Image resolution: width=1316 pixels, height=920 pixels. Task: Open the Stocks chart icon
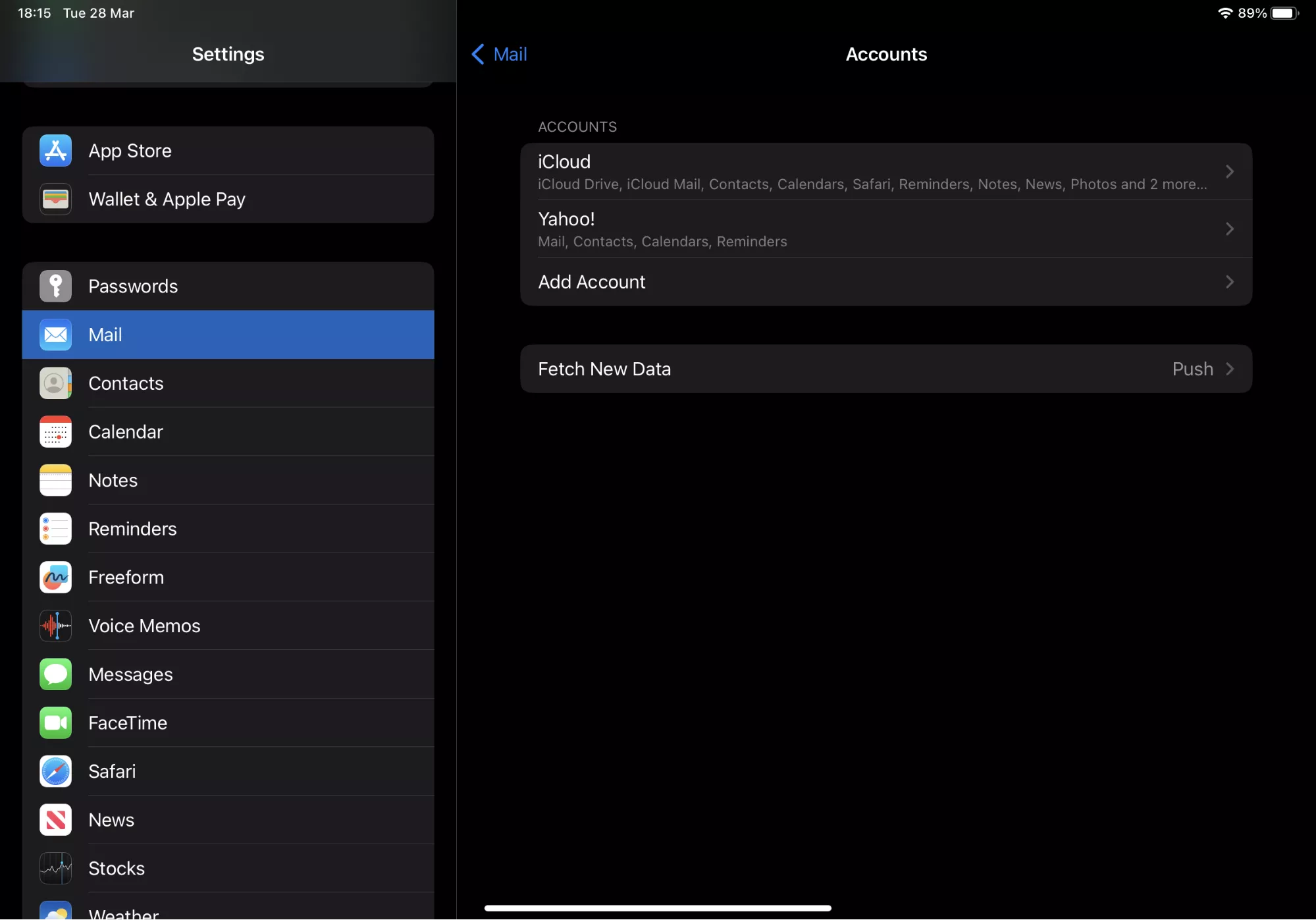(55, 869)
